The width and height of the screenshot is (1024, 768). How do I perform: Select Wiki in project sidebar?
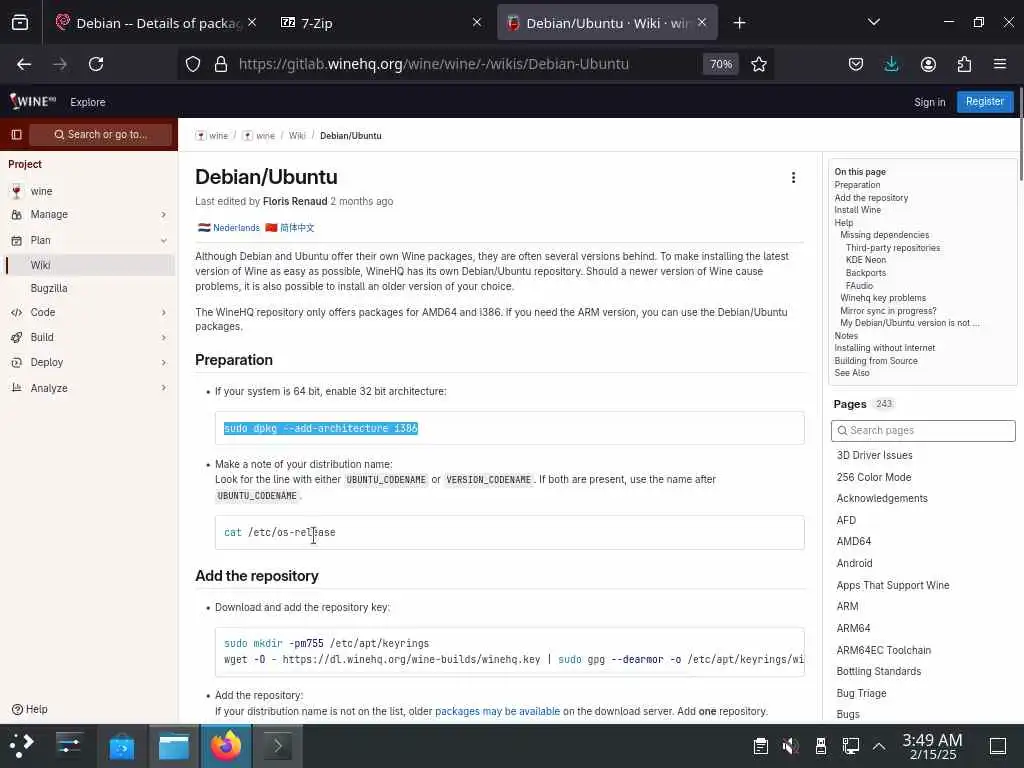click(89, 265)
